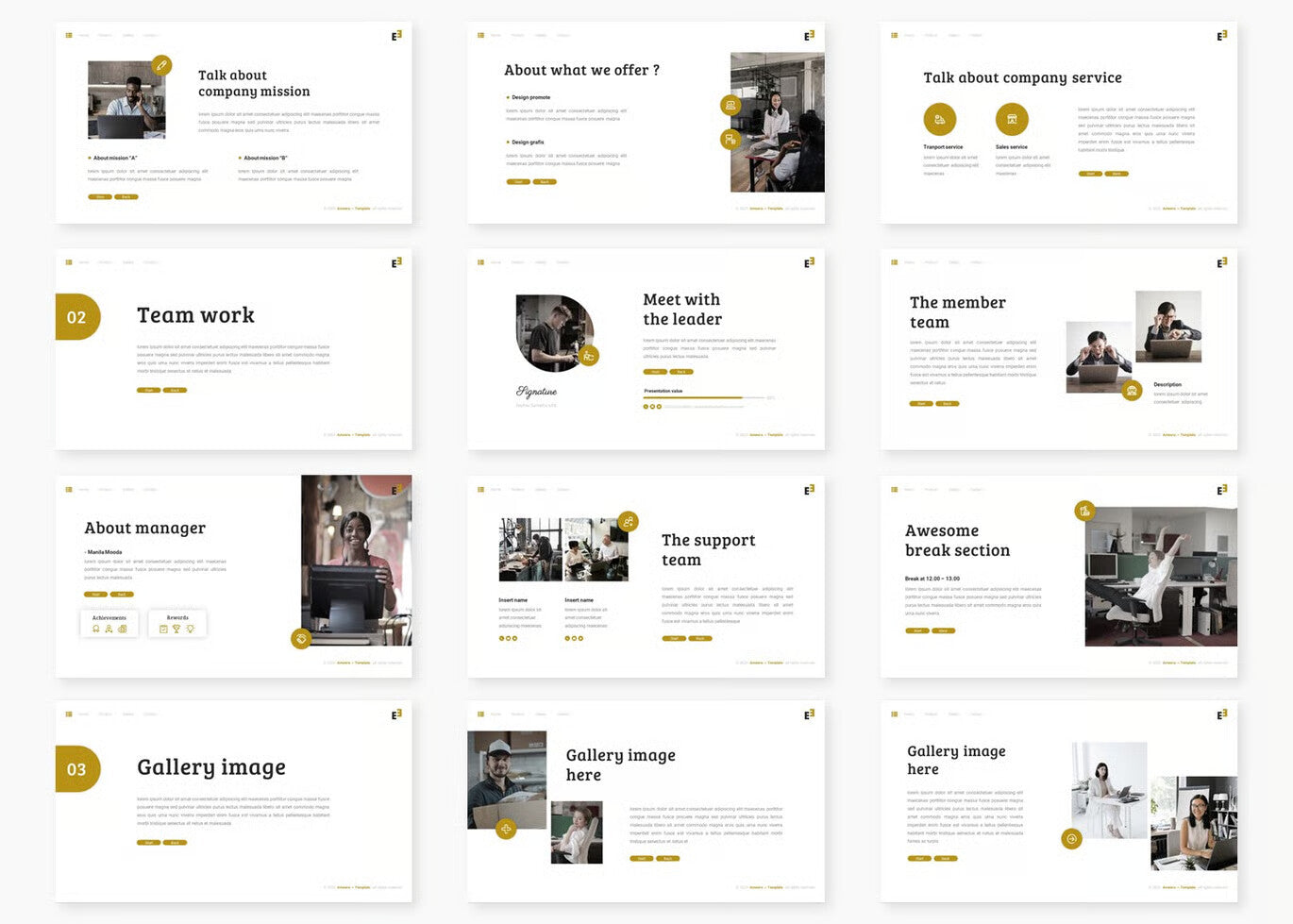Select the Home item in the mission slide navbar
1293x924 pixels.
83,35
